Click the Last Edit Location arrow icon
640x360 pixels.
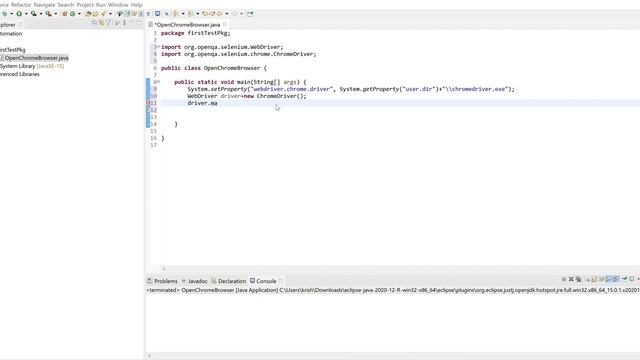click(x=204, y=14)
